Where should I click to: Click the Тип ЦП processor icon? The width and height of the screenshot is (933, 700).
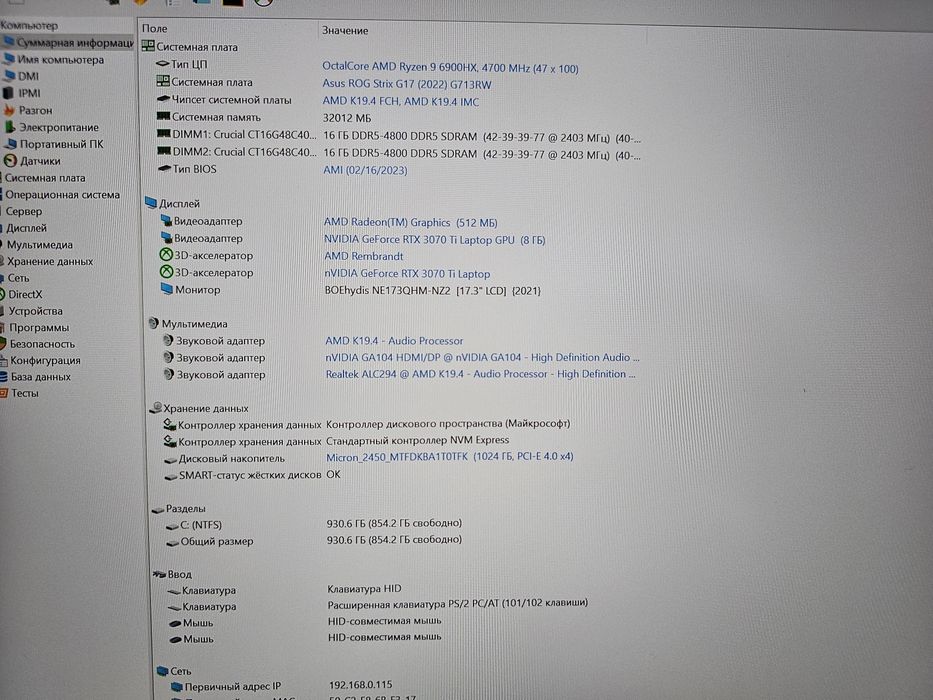162,63
